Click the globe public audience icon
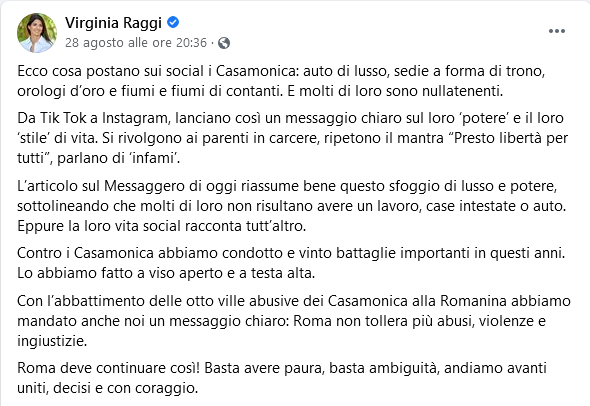The image size is (590, 406). click(224, 43)
